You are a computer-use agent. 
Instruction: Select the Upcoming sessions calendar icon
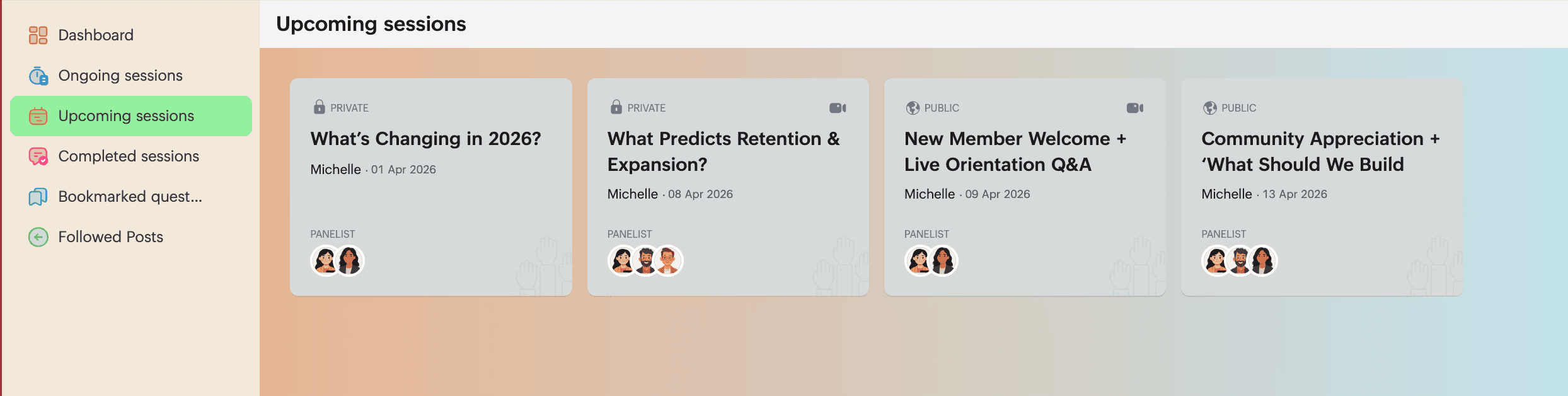point(38,116)
